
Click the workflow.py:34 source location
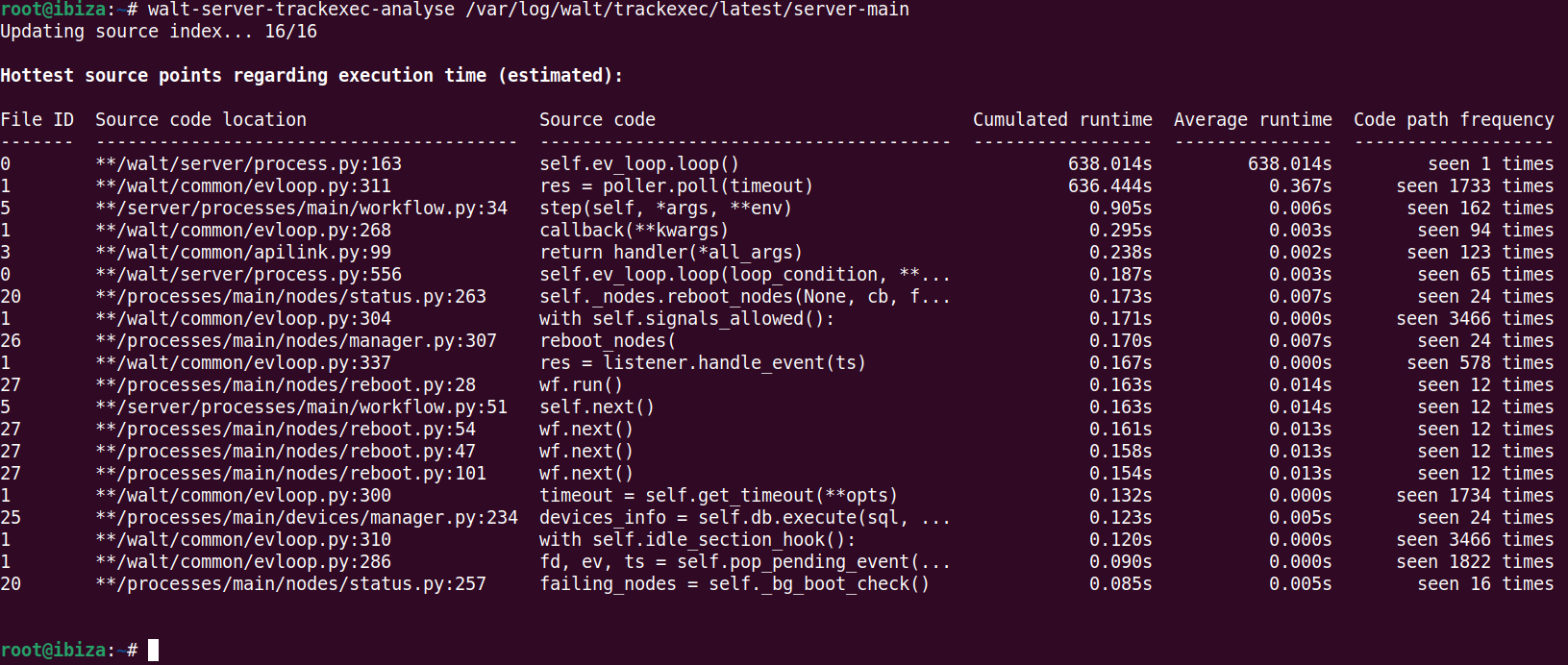301,209
